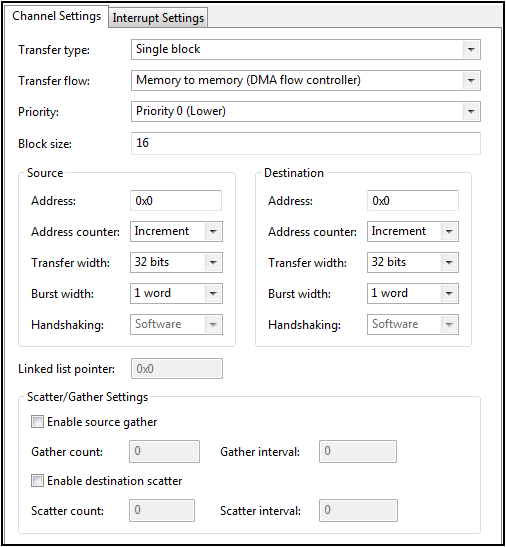Click the Block size label
Viewport: 506px width, 547px height.
[45, 144]
